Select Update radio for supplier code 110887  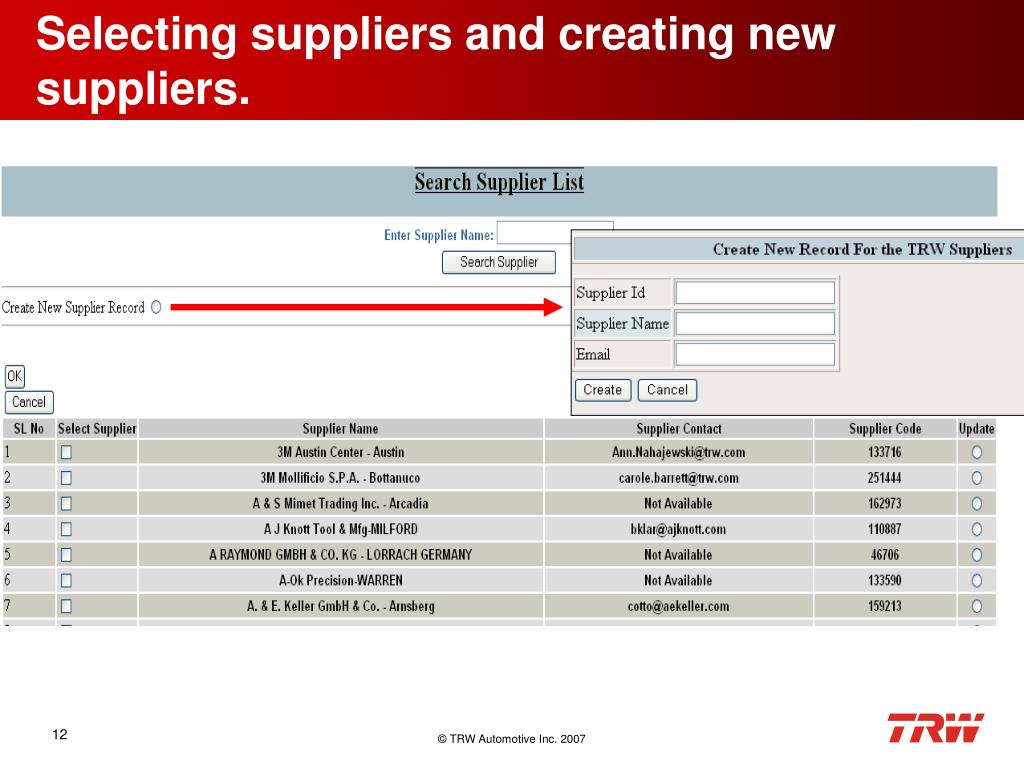tap(976, 529)
